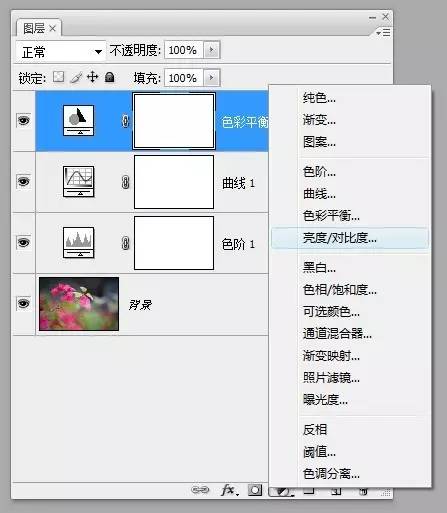This screenshot has width=447, height=513.
Task: Choose 亮度/对比度... from the menu
Action: pos(350,238)
